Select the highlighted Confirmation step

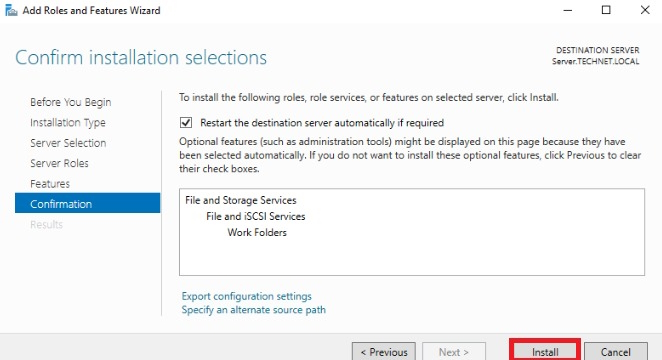click(87, 203)
